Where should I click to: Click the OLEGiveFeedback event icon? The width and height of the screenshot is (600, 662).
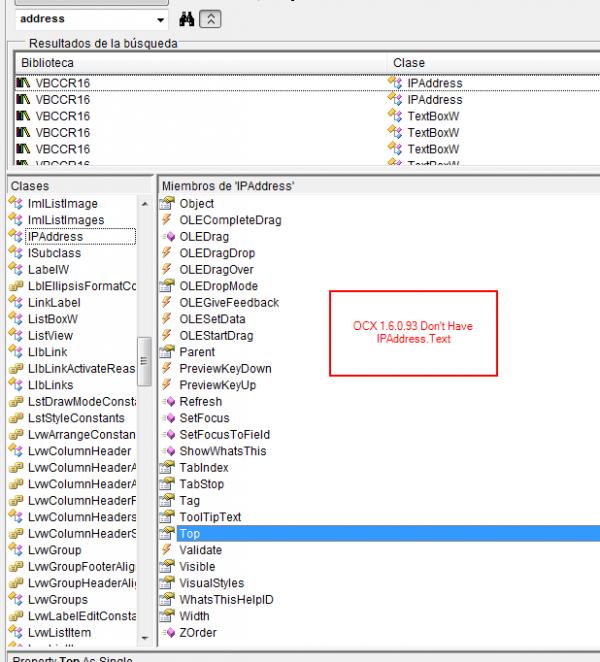pyautogui.click(x=167, y=303)
